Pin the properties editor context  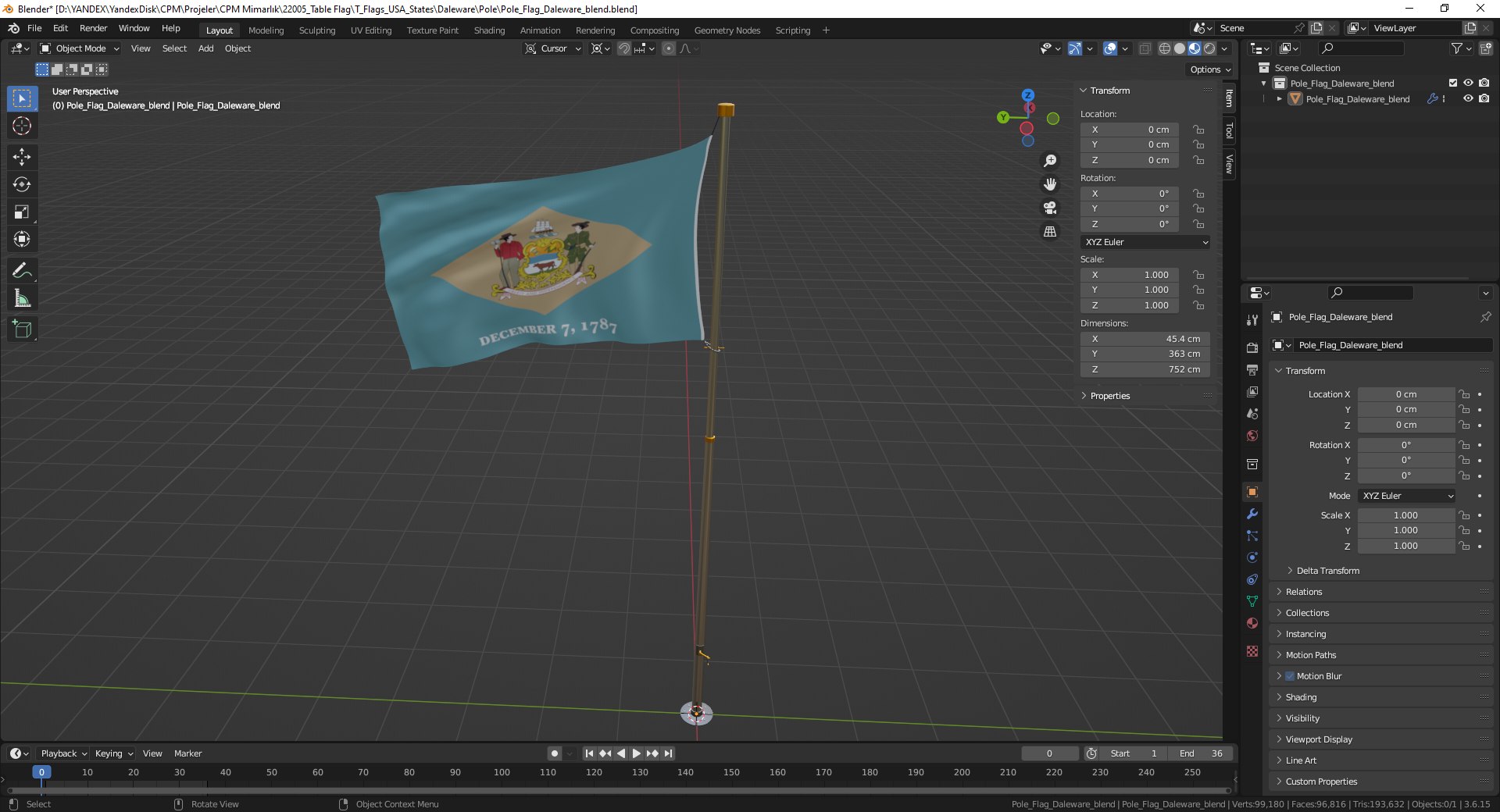1485,317
